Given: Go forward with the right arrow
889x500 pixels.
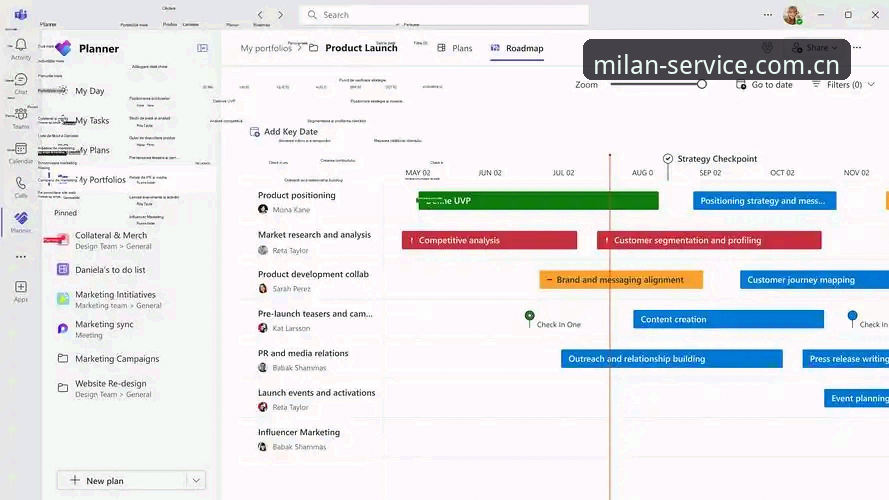Looking at the screenshot, I should pyautogui.click(x=281, y=15).
